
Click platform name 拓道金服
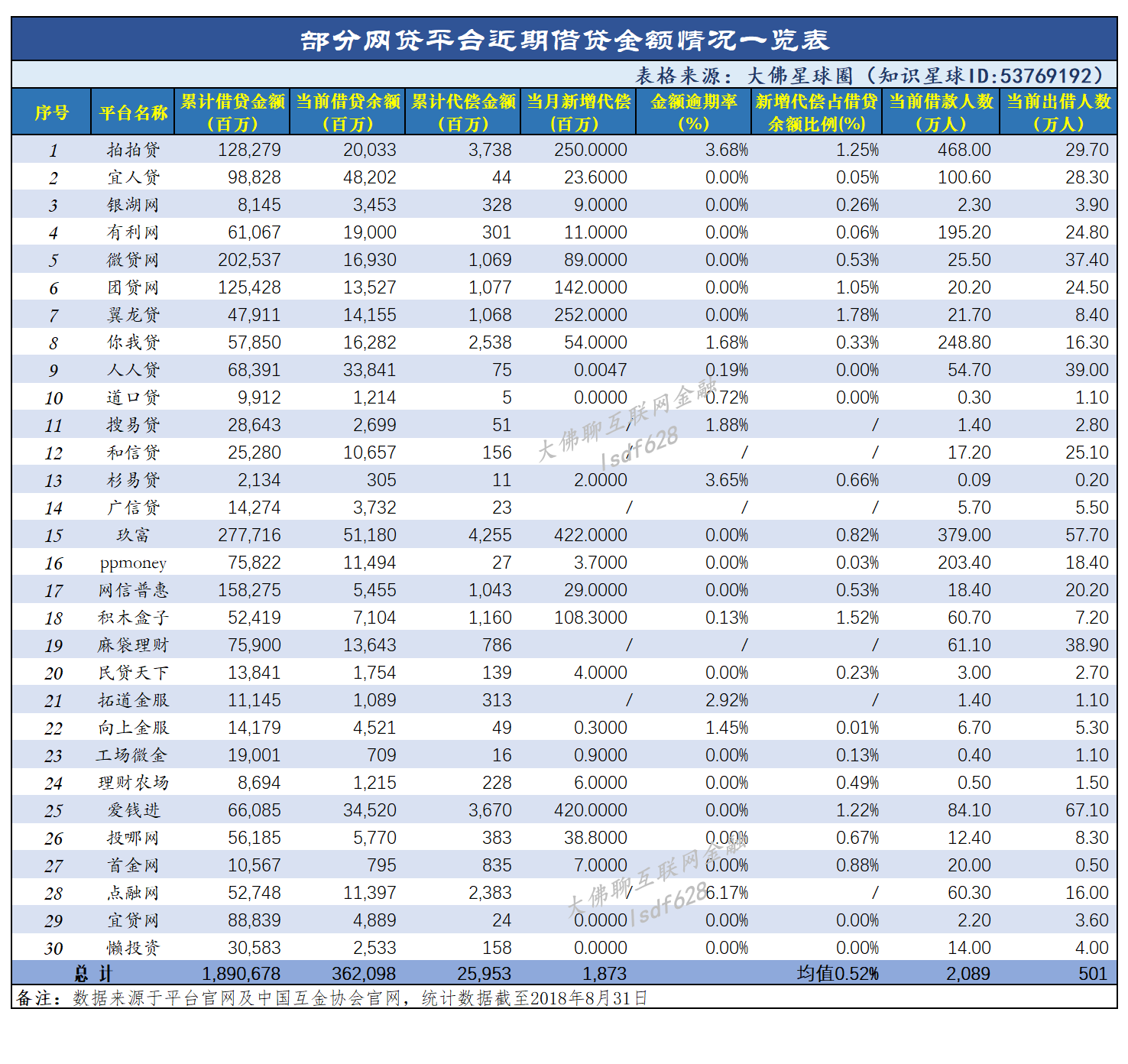pyautogui.click(x=133, y=700)
